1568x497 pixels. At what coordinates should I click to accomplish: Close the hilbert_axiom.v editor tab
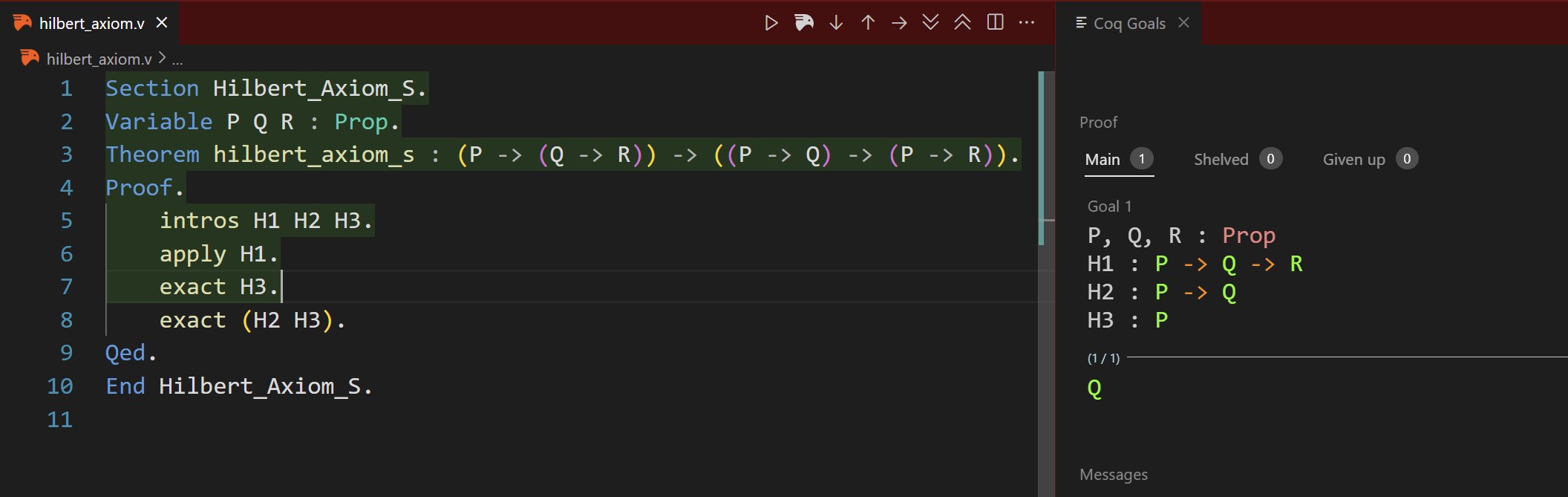(x=162, y=23)
